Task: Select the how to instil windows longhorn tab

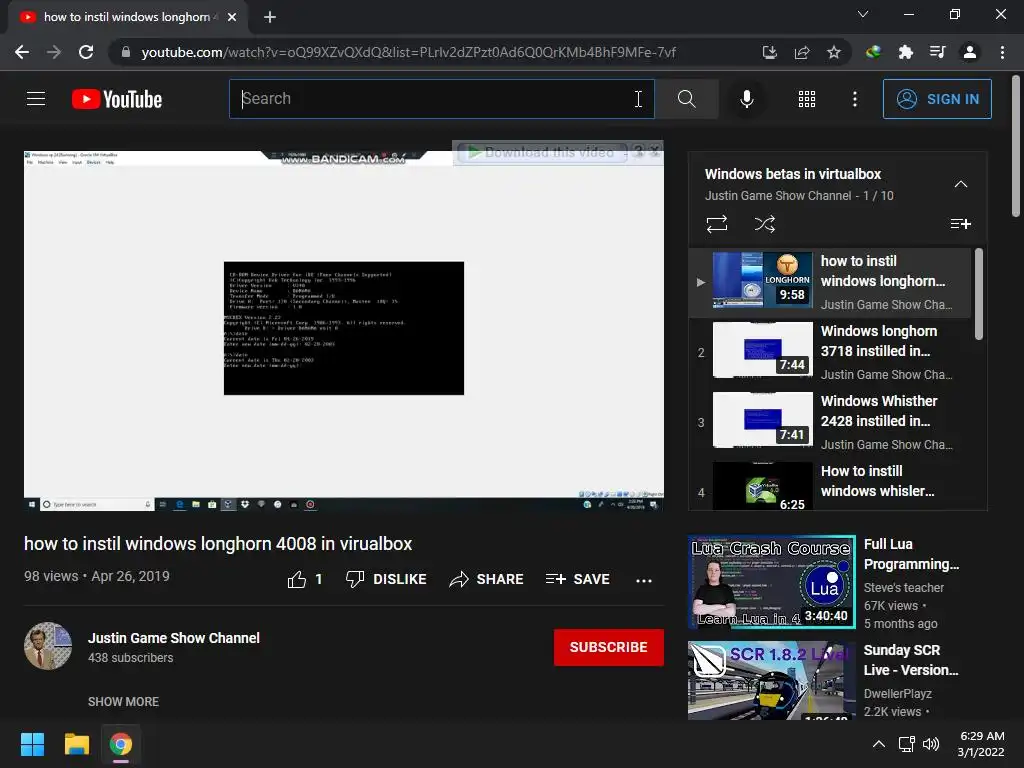Action: pyautogui.click(x=127, y=17)
